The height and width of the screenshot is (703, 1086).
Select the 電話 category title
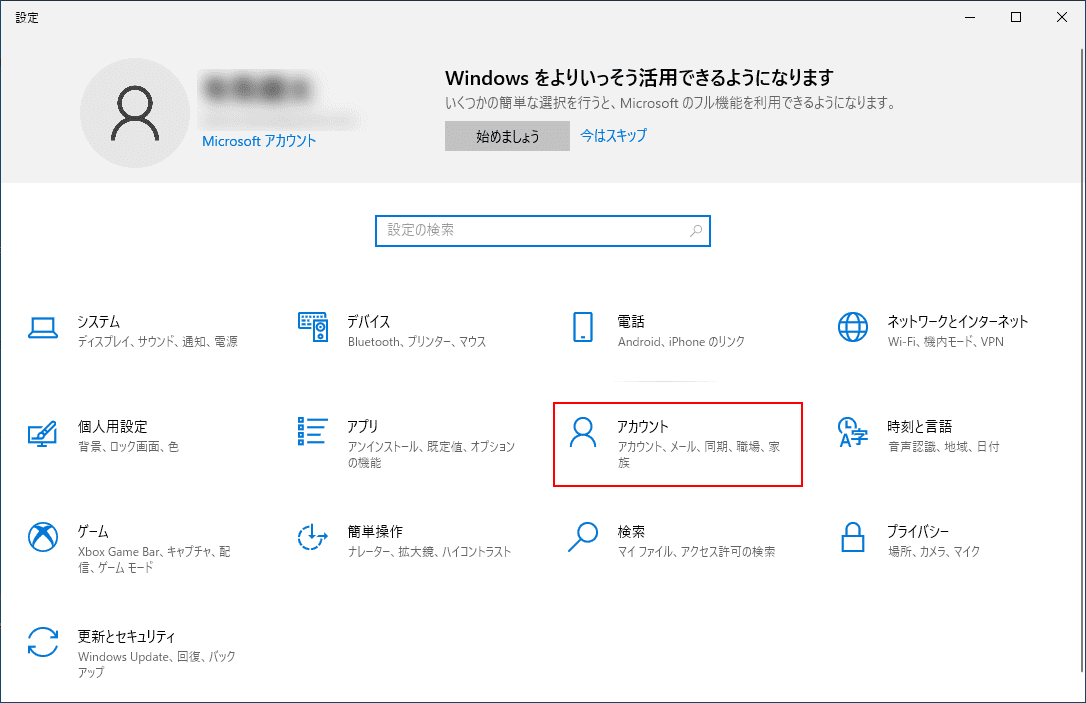pyautogui.click(x=631, y=321)
